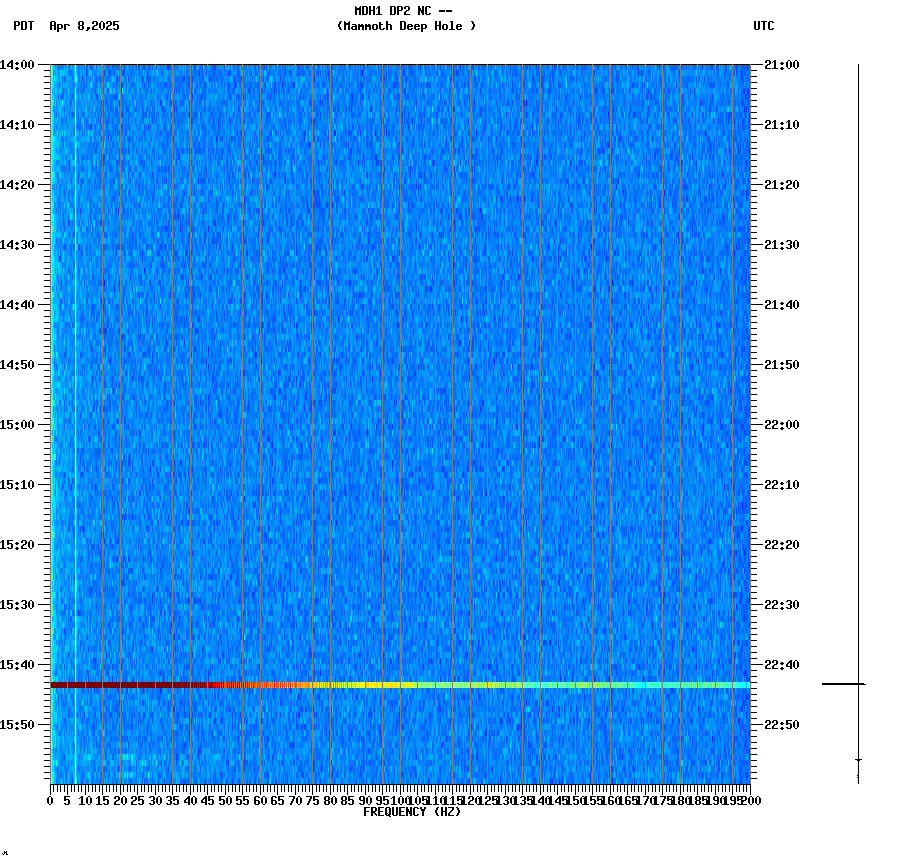Viewport: 902px width, 864px height.
Task: Click the FREQUENCY (HZ) axis title
Action: (x=413, y=811)
